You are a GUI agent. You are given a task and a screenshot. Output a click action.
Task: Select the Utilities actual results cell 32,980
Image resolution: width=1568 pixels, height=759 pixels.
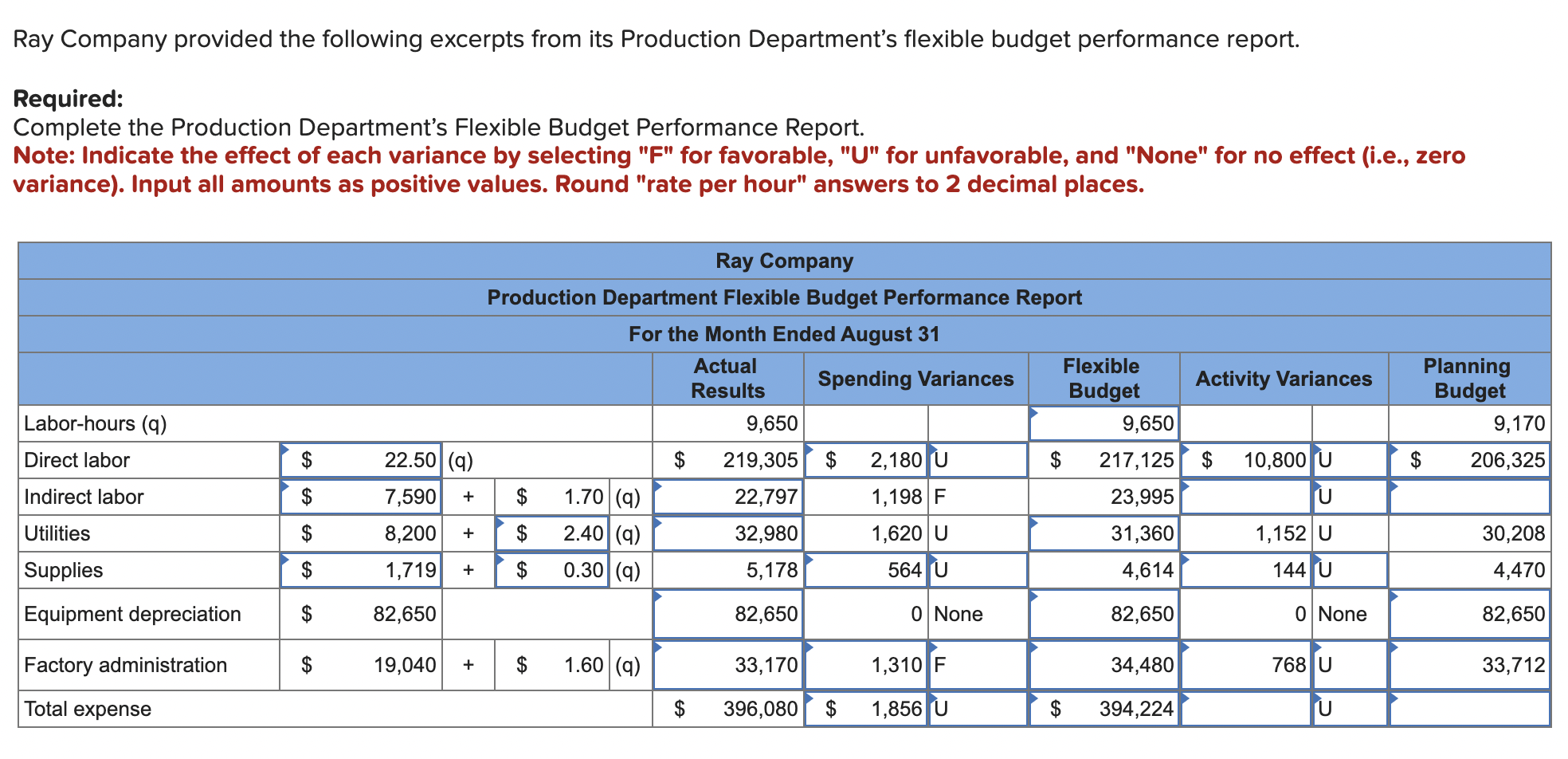point(727,533)
